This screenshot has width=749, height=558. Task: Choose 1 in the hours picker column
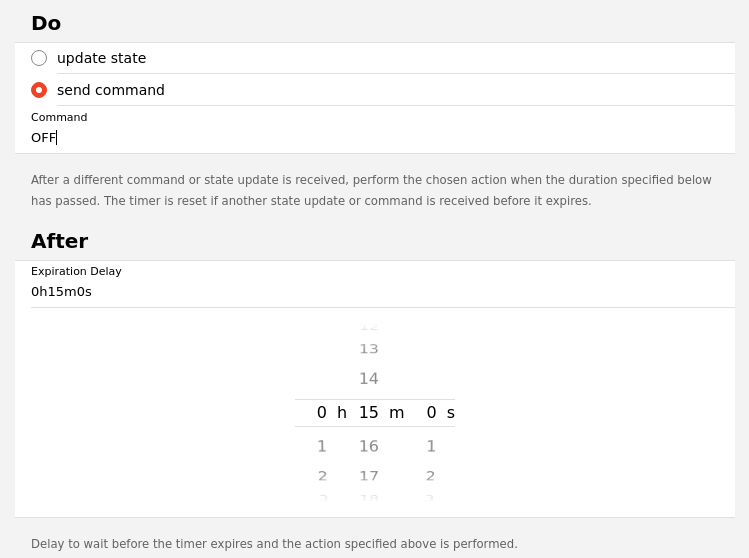(322, 446)
